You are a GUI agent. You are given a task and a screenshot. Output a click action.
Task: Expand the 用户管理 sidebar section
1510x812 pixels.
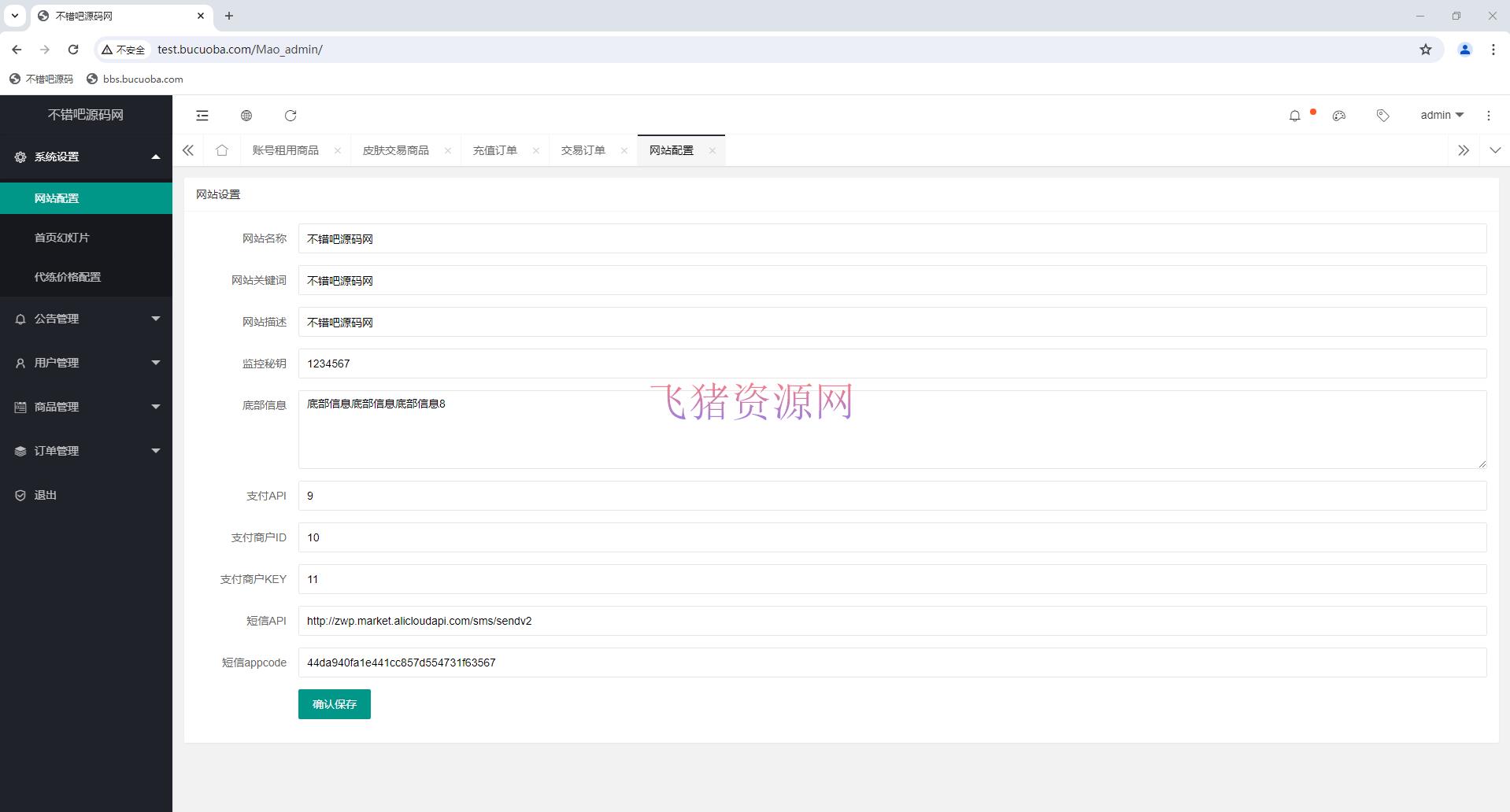[56, 363]
